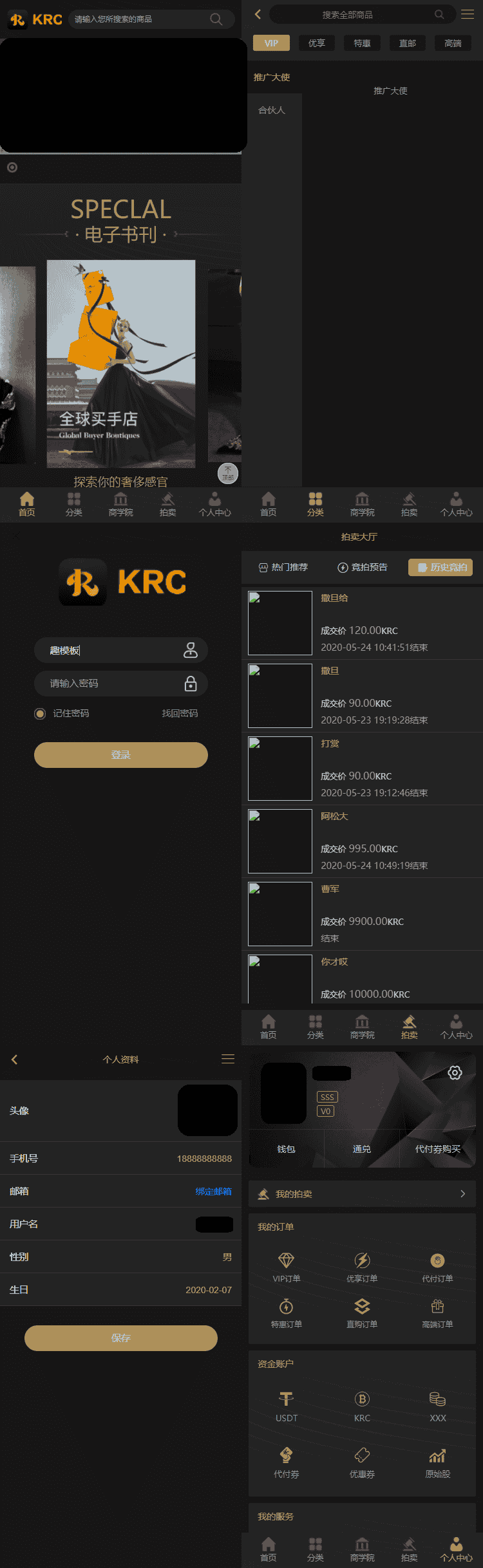483x1568 pixels.
Task: Open auction item 曹军 thumbnail
Action: (280, 914)
